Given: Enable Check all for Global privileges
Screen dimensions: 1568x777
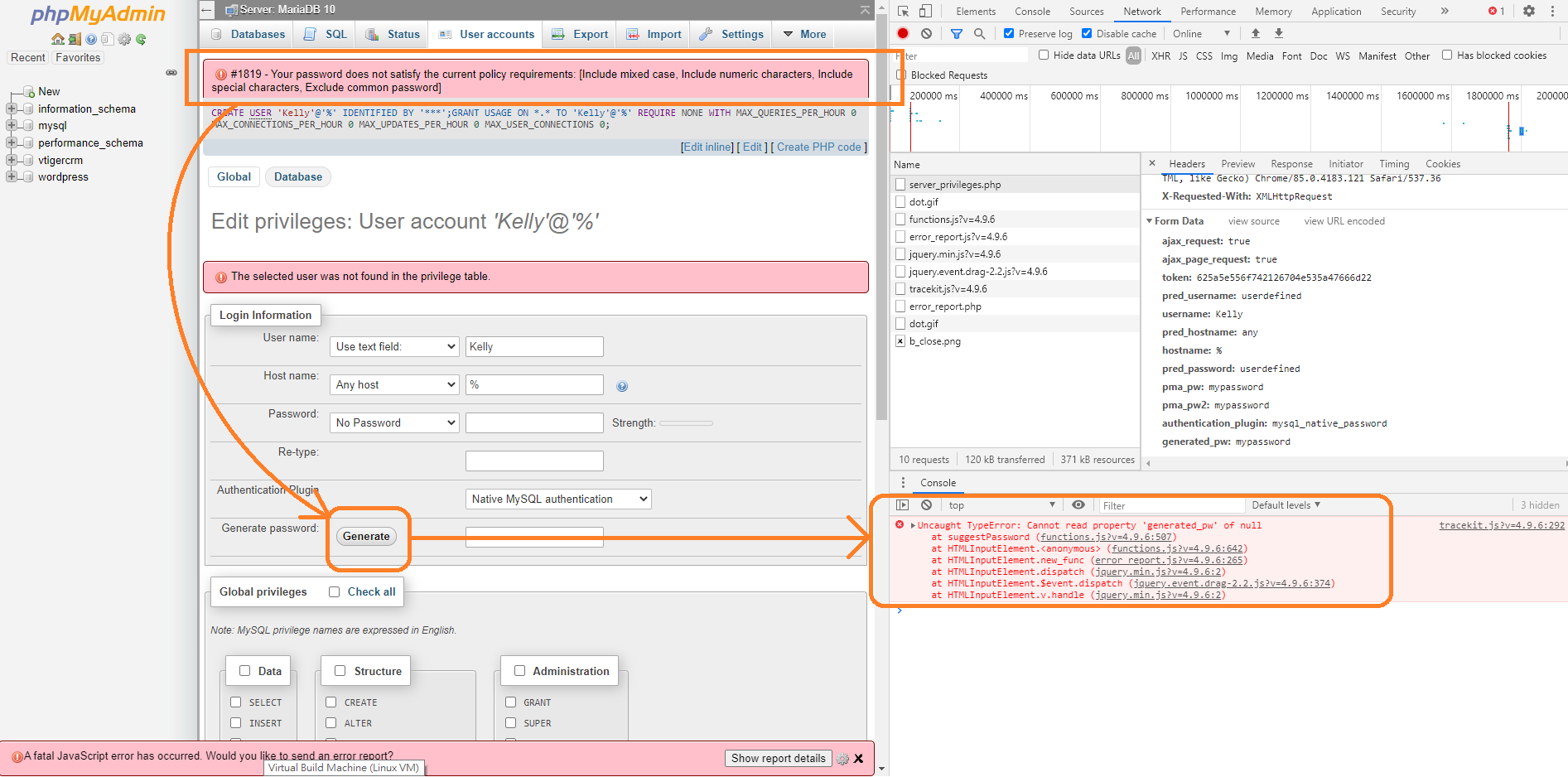Looking at the screenshot, I should pos(334,591).
